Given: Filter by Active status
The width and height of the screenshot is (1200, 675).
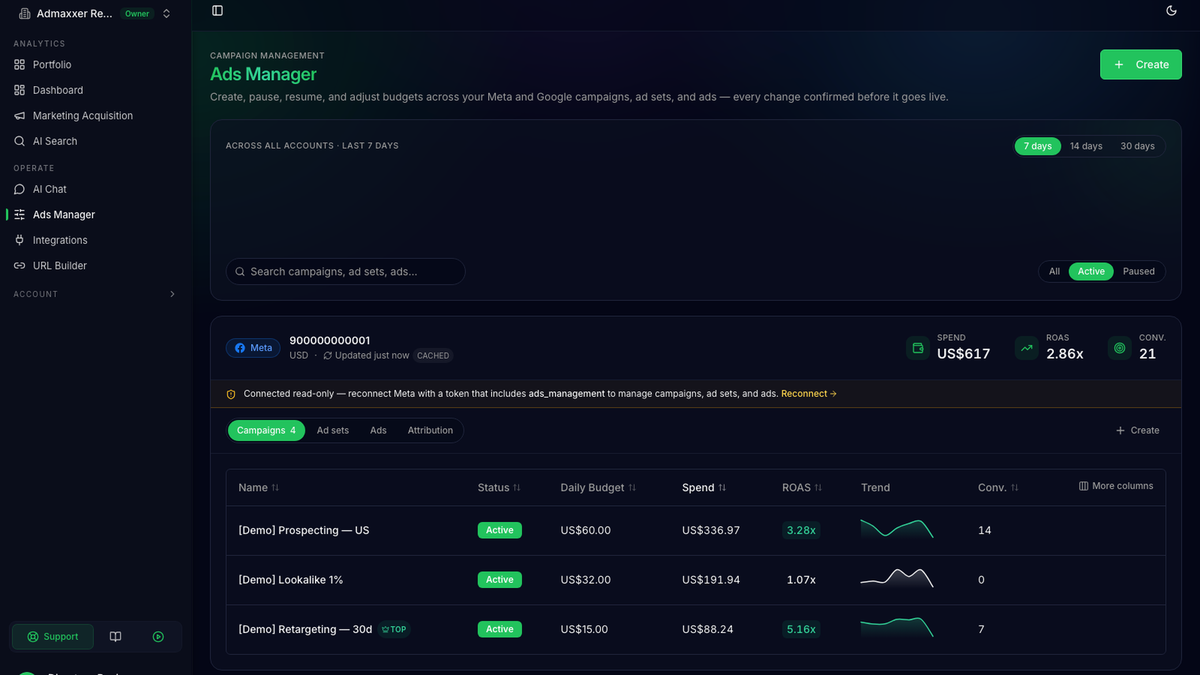Looking at the screenshot, I should click(x=1091, y=271).
